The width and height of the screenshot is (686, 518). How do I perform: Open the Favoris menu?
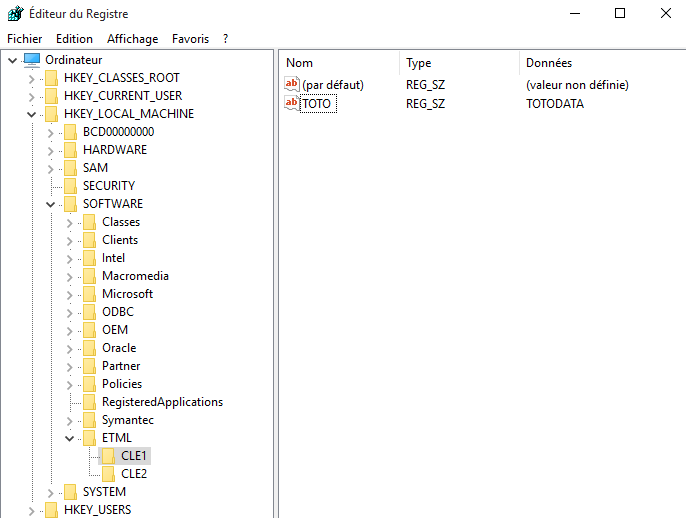point(190,39)
